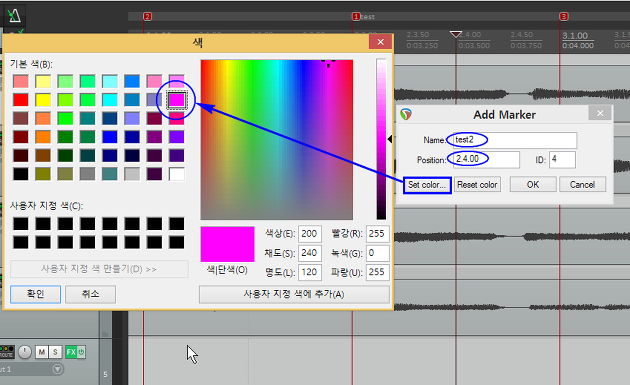
Task: Click the marker ID field
Action: pyautogui.click(x=562, y=159)
